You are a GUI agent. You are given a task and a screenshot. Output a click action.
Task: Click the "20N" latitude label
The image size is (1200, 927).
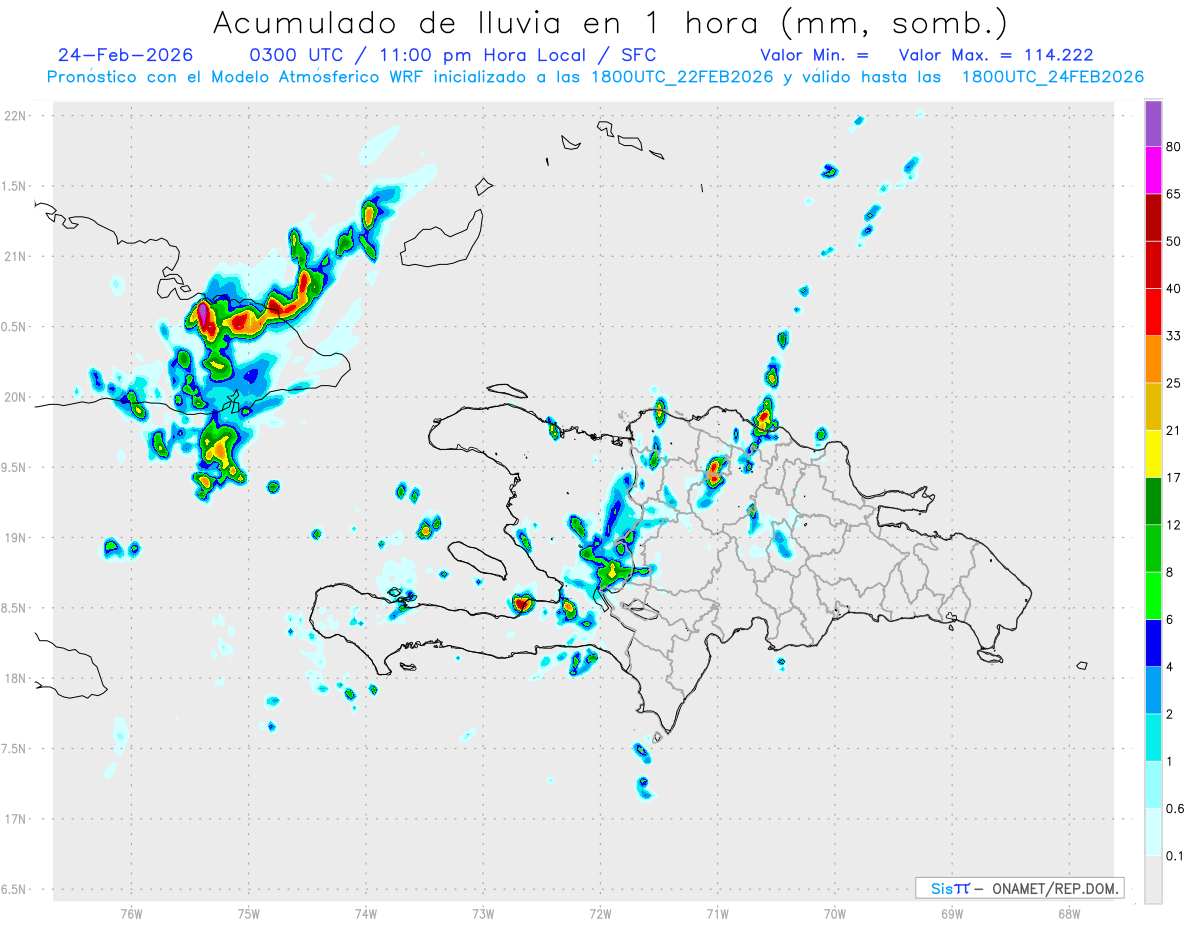[x=16, y=397]
